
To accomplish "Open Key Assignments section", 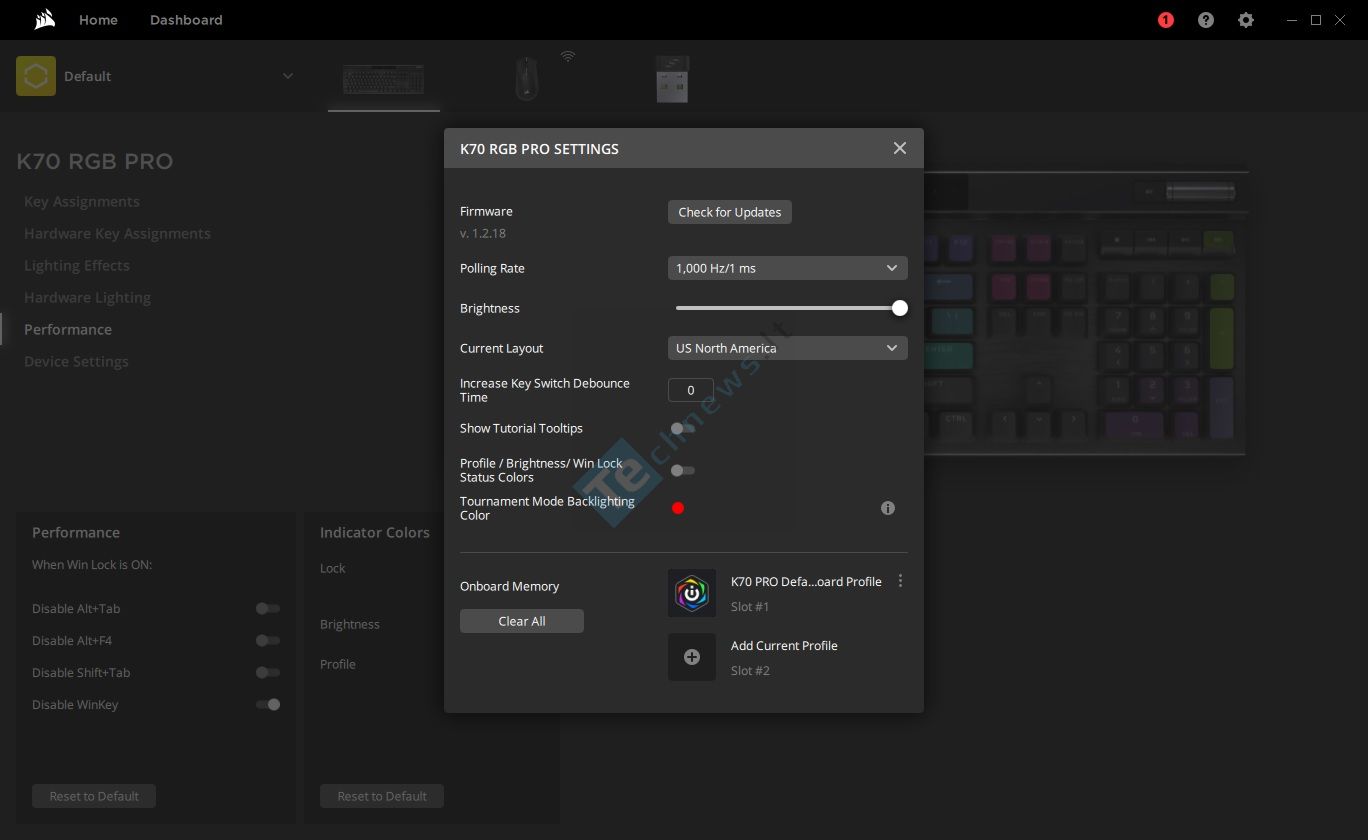I will pyautogui.click(x=82, y=201).
